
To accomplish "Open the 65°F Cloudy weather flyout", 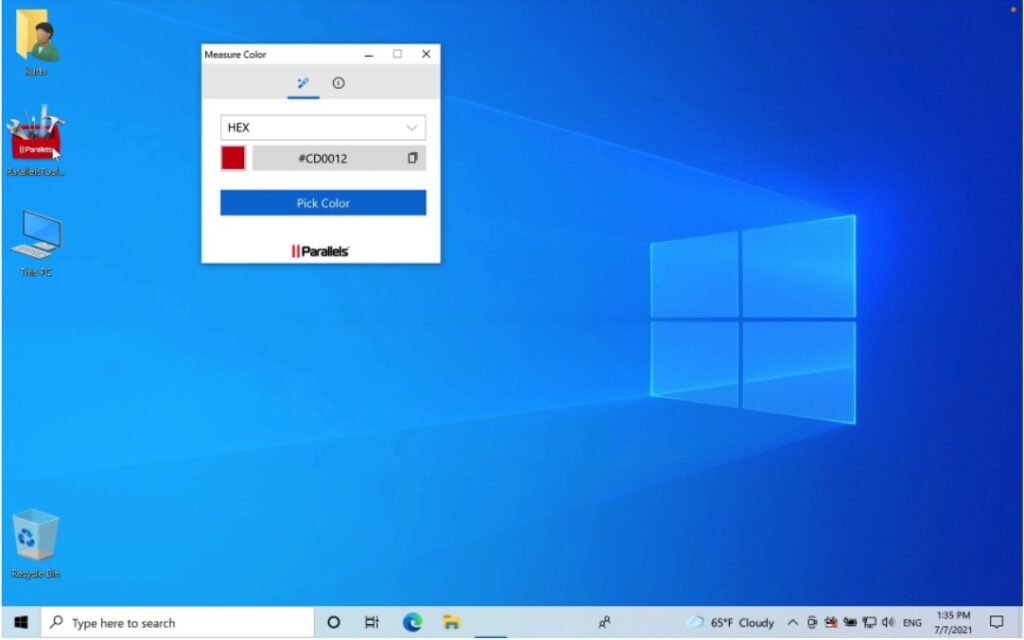I will coord(730,621).
